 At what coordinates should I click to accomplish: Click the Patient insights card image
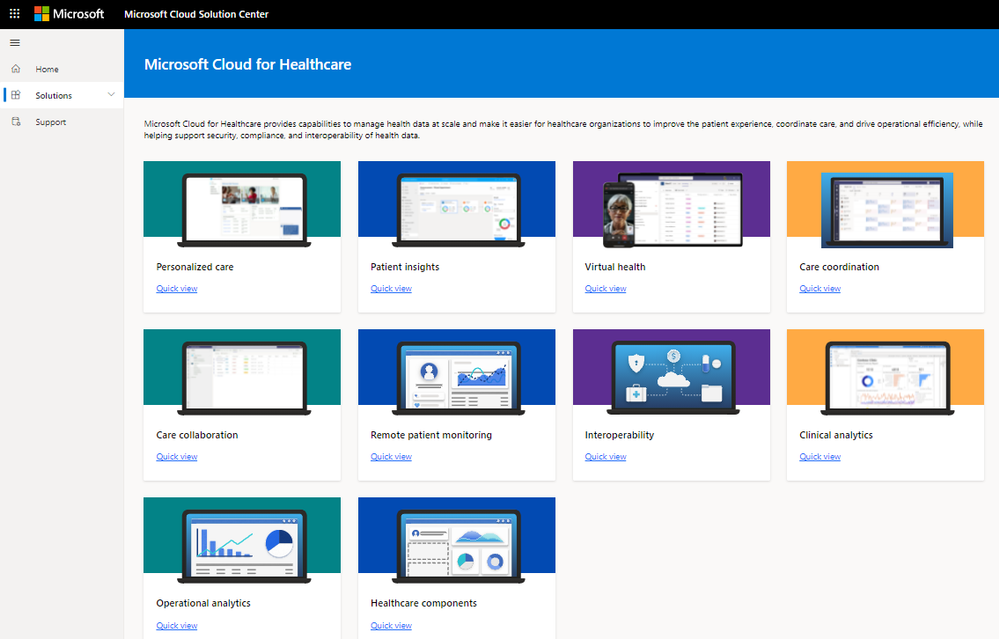pos(457,205)
